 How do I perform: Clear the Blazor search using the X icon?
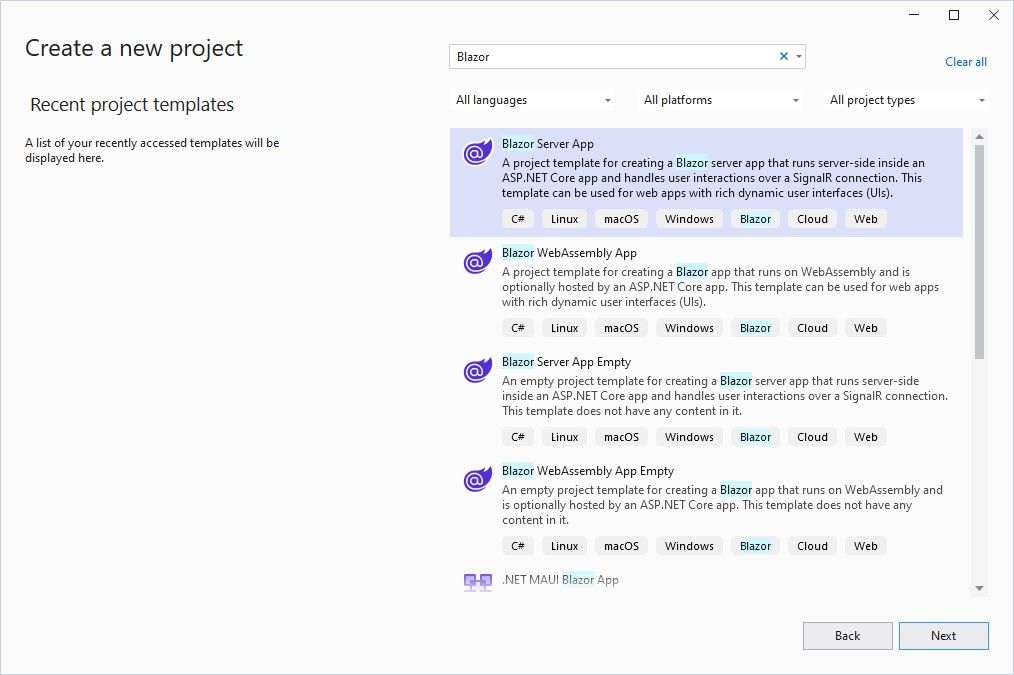(784, 56)
